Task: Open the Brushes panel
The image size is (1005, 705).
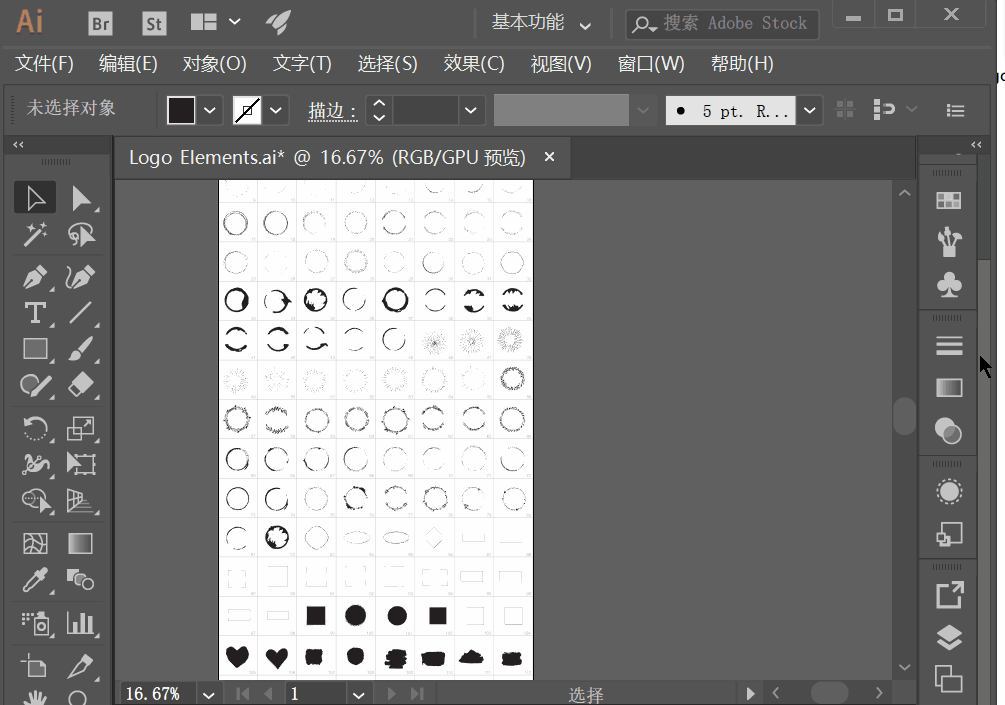Action: click(949, 242)
